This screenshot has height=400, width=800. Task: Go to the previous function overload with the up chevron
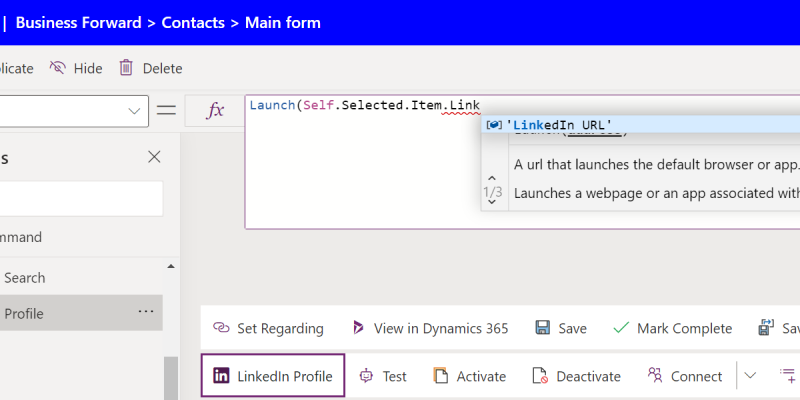point(492,178)
